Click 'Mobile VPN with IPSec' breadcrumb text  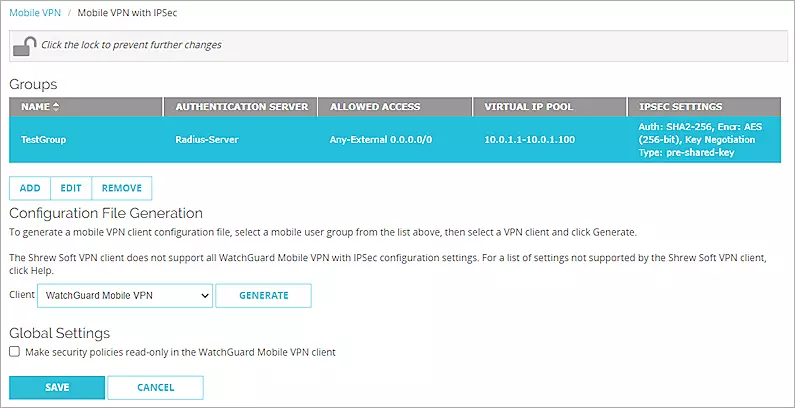click(127, 13)
